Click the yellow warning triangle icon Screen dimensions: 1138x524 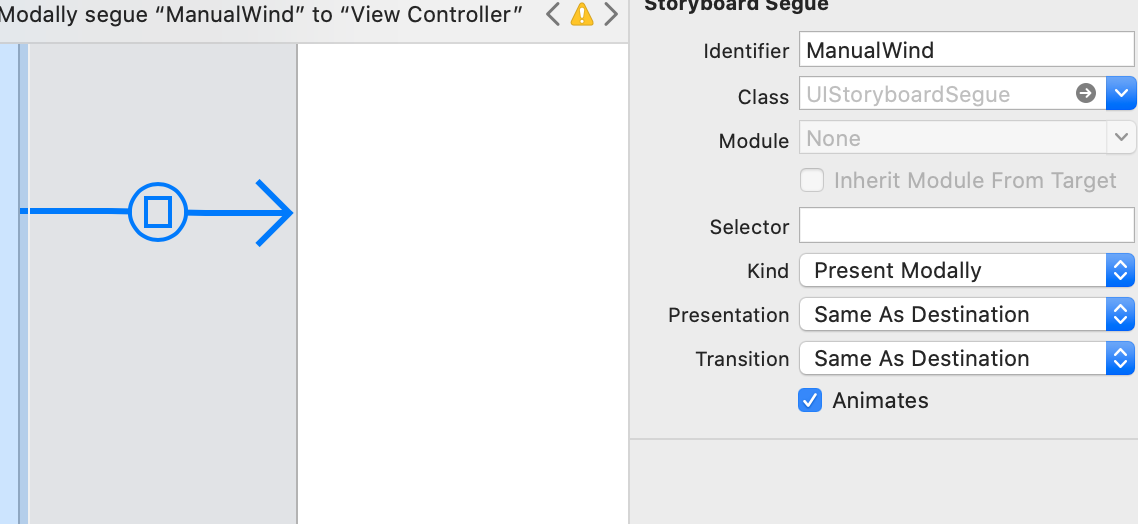click(581, 14)
